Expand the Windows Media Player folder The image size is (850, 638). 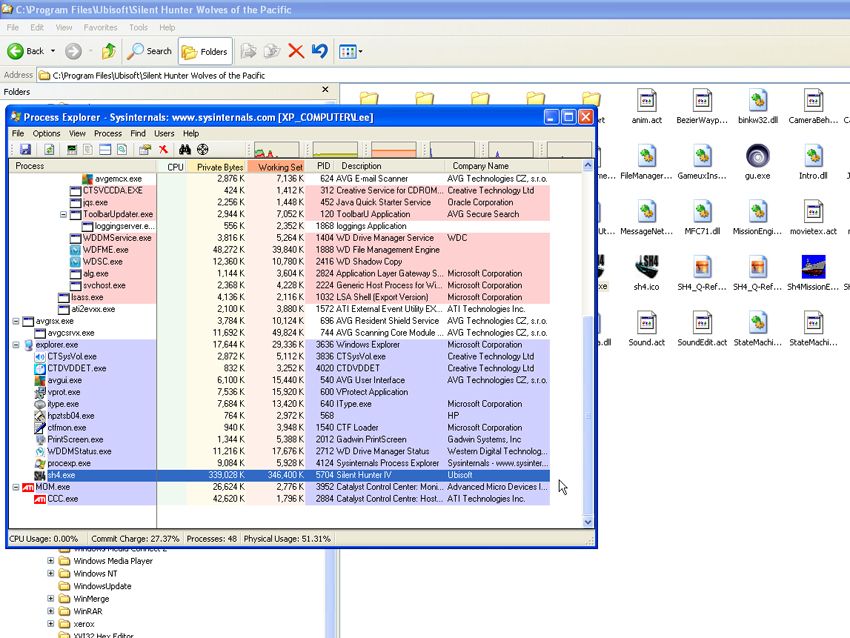coord(50,560)
